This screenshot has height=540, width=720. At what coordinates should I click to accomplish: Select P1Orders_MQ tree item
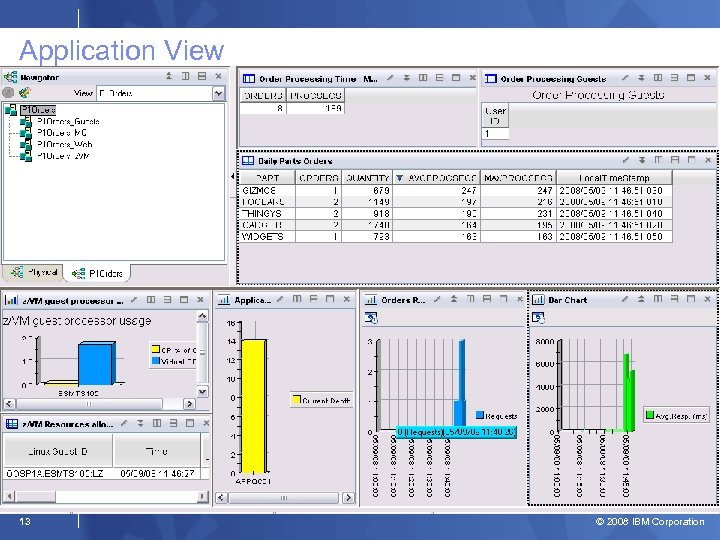click(62, 133)
